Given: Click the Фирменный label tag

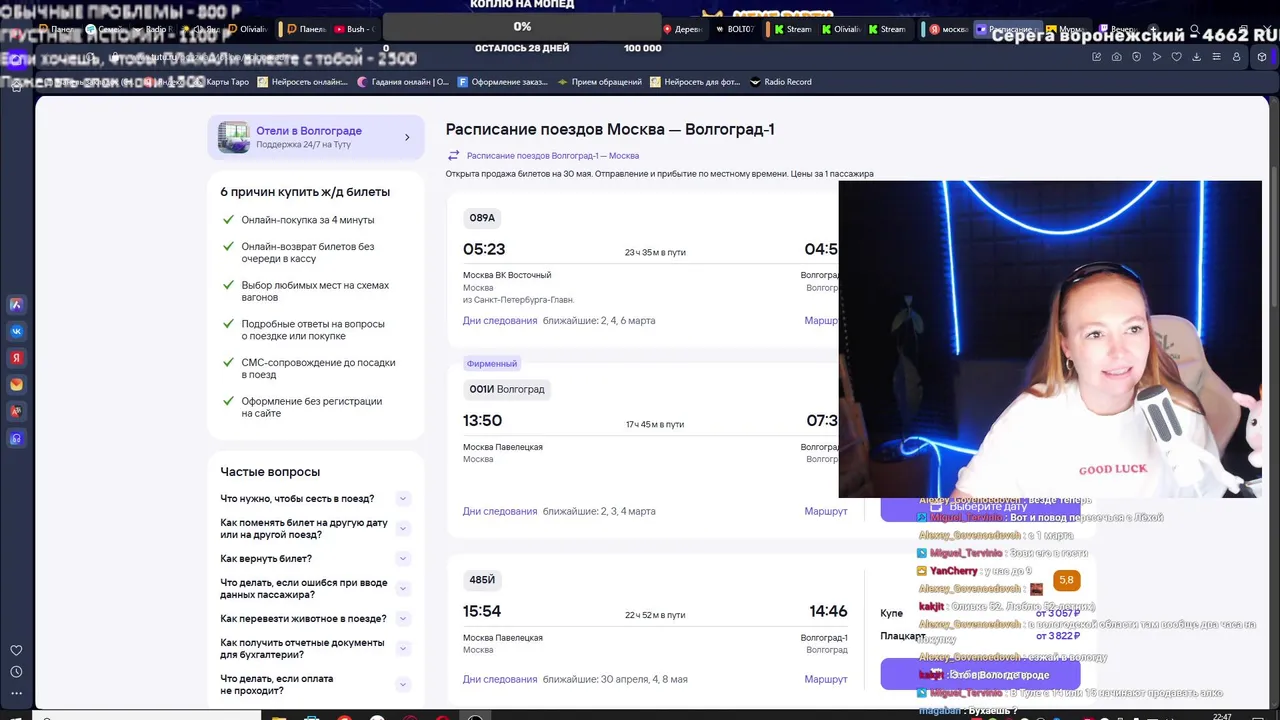Looking at the screenshot, I should tap(491, 364).
